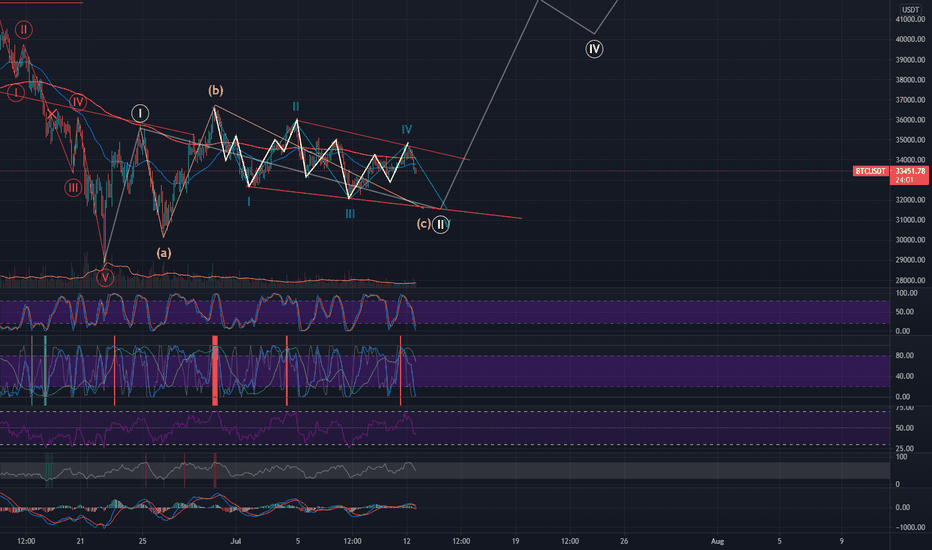
Task: Click the 19 date on time axis
Action: (x=515, y=542)
